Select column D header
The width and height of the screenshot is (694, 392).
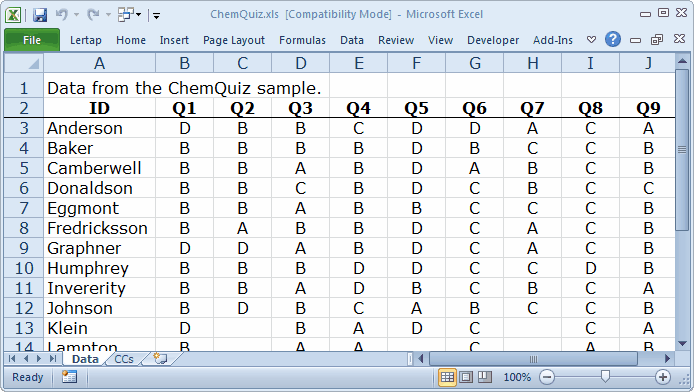click(x=301, y=63)
